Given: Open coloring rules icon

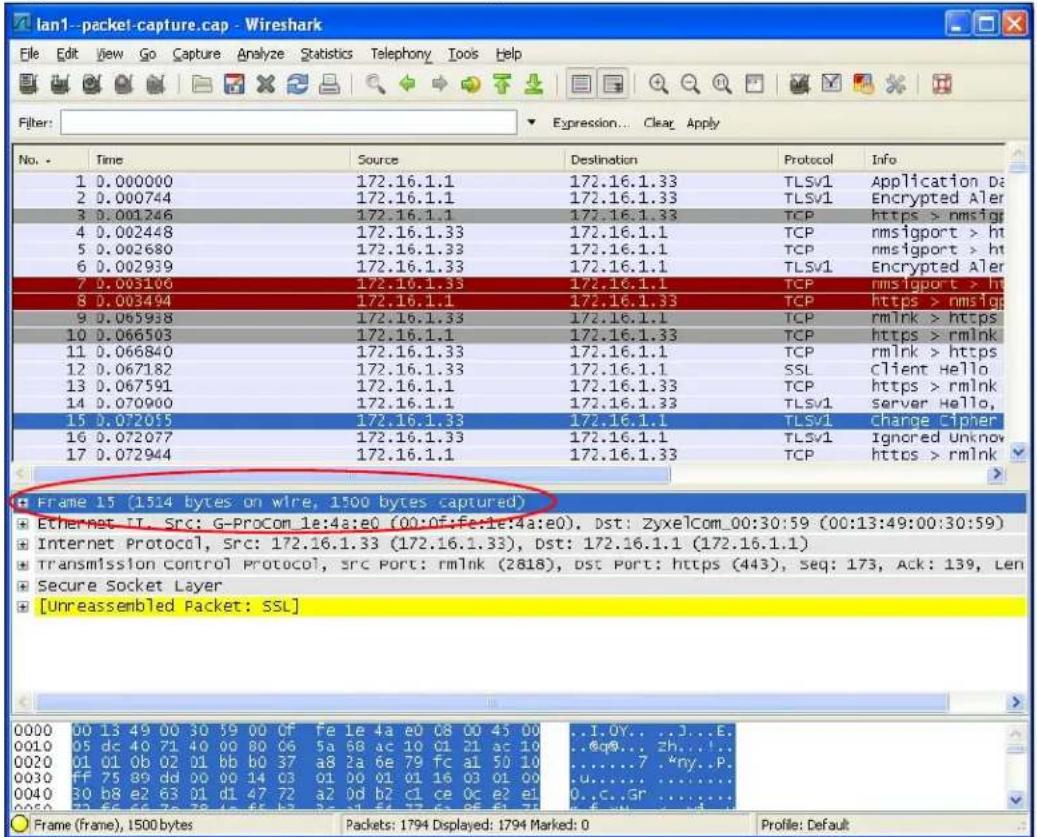Looking at the screenshot, I should pos(863,84).
